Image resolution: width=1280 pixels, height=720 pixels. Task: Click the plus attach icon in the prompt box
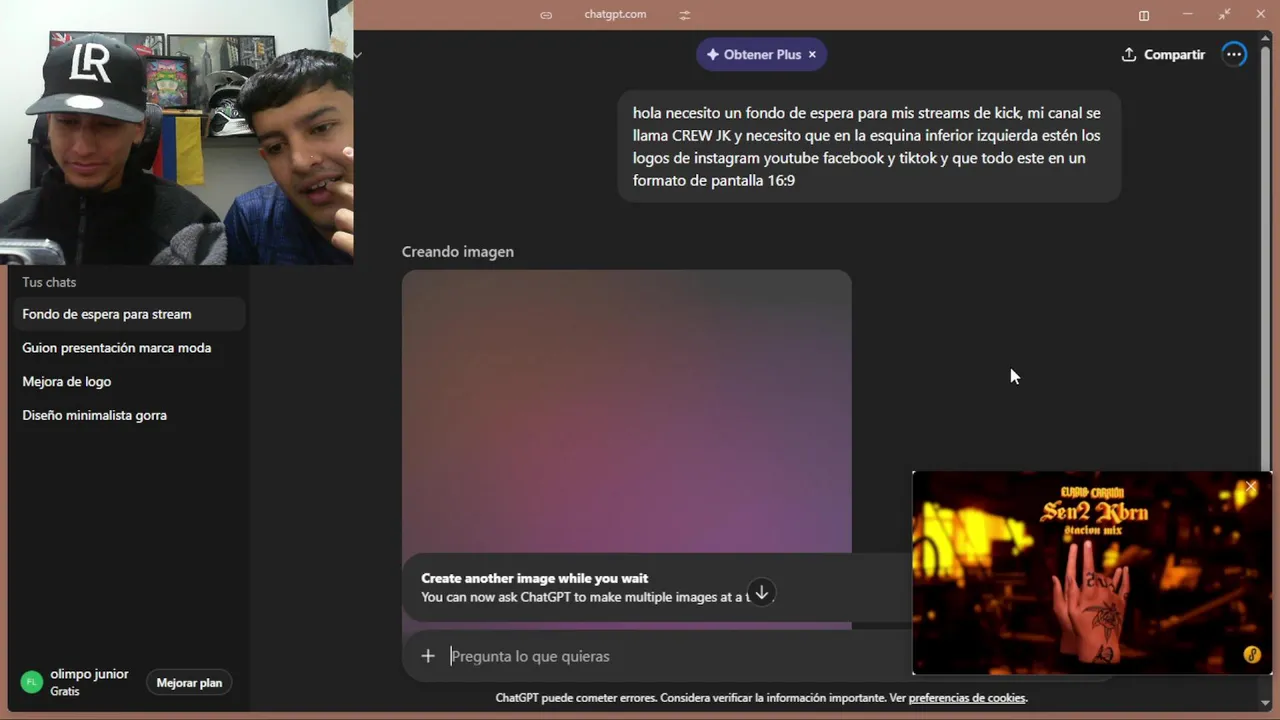click(x=428, y=656)
